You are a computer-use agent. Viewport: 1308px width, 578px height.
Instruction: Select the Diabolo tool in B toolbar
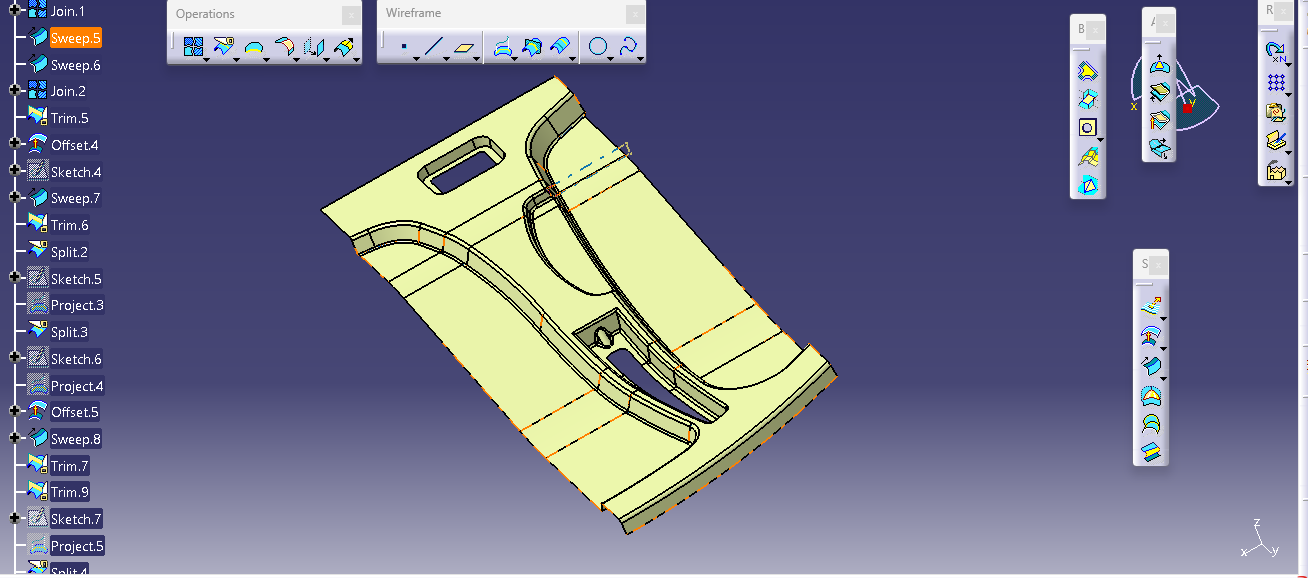coord(1087,99)
